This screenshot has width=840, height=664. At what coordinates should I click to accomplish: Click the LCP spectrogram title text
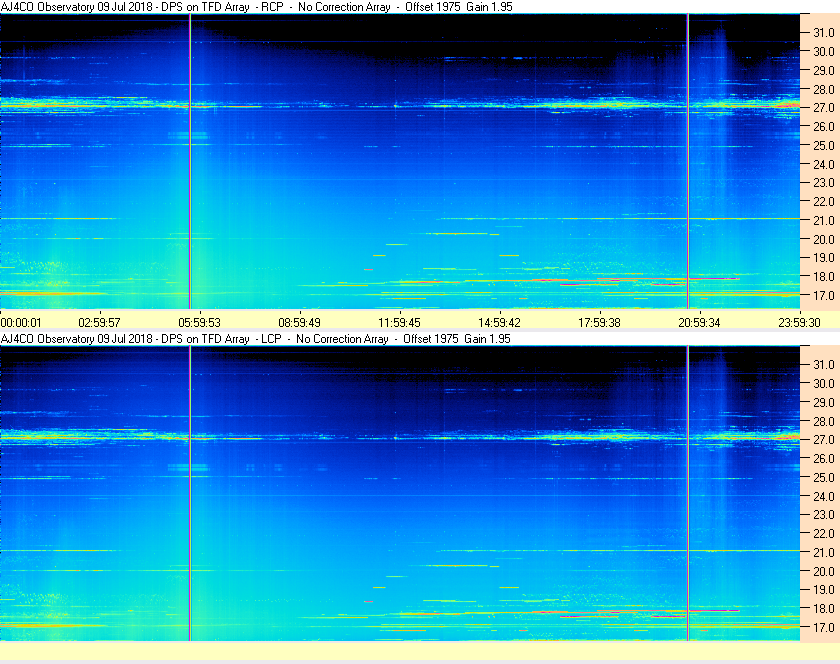256,339
